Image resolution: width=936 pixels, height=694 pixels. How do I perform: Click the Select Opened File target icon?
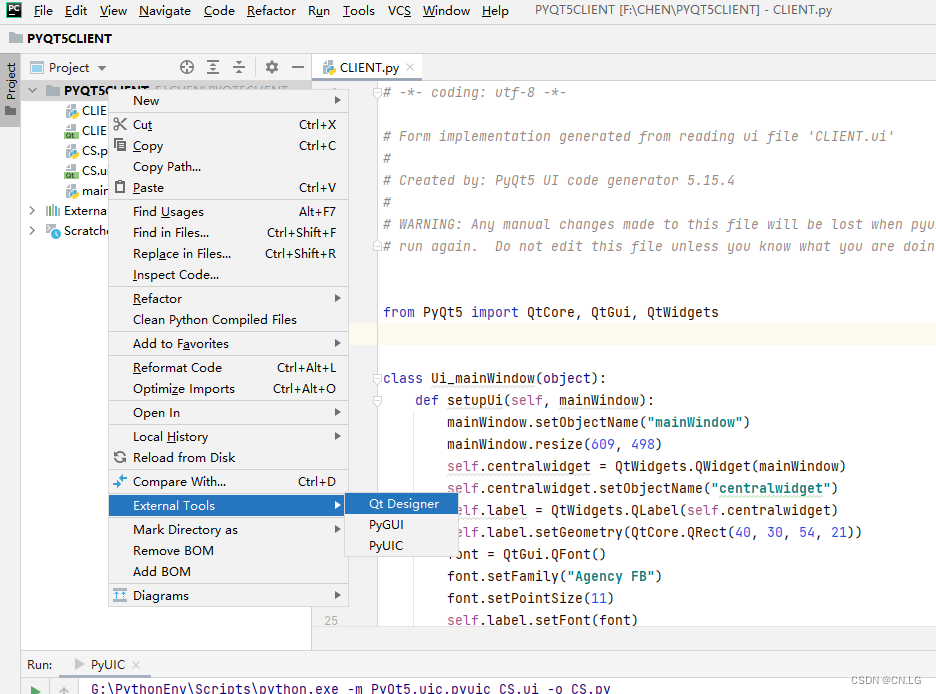coord(187,67)
